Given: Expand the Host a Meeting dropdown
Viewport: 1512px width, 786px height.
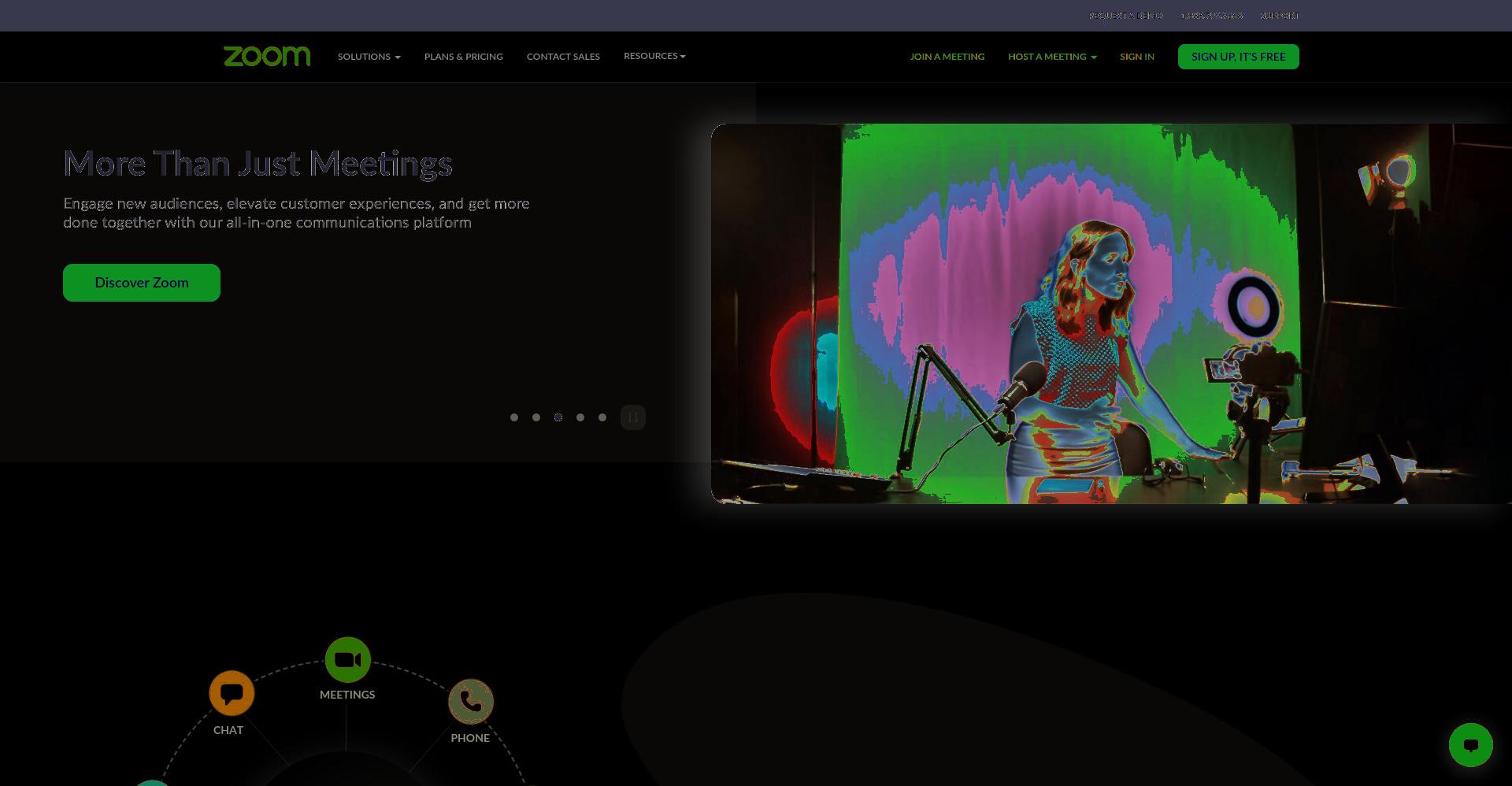Looking at the screenshot, I should coord(1052,57).
